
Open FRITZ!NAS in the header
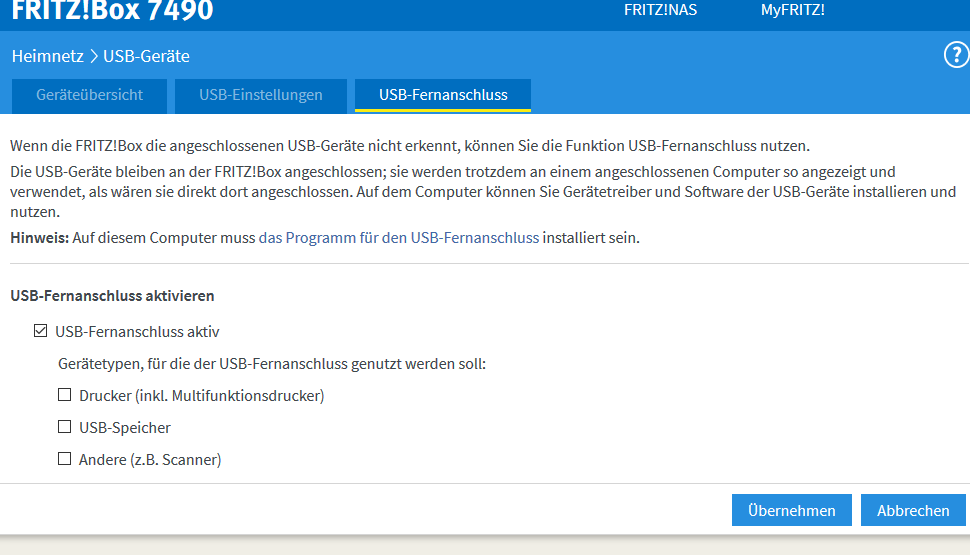click(660, 11)
